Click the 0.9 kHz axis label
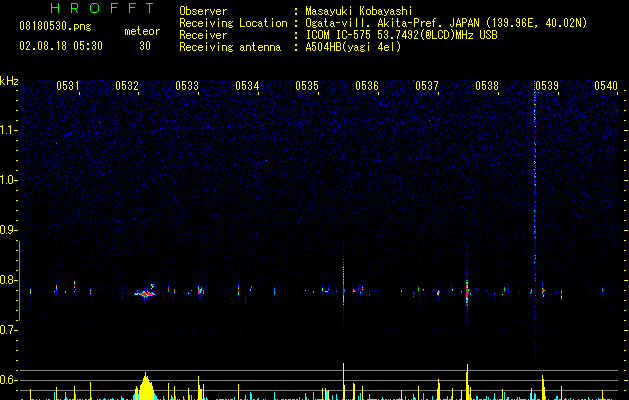The image size is (629, 400). pyautogui.click(x=9, y=230)
